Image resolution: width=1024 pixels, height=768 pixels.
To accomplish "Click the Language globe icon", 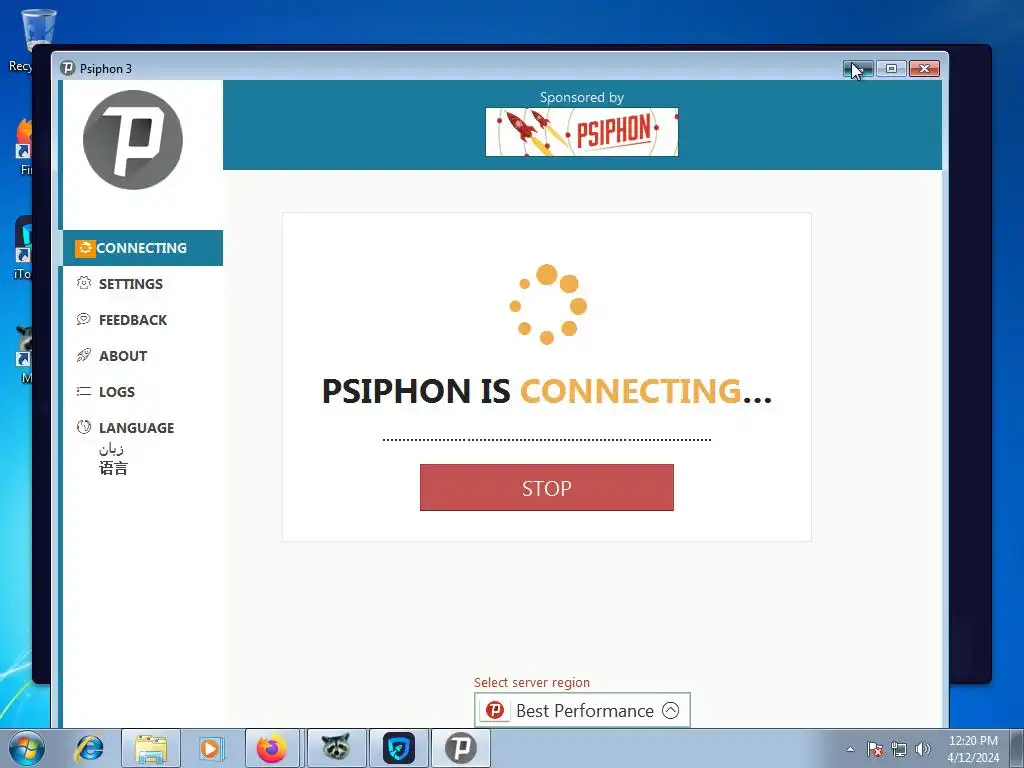I will click(x=84, y=427).
